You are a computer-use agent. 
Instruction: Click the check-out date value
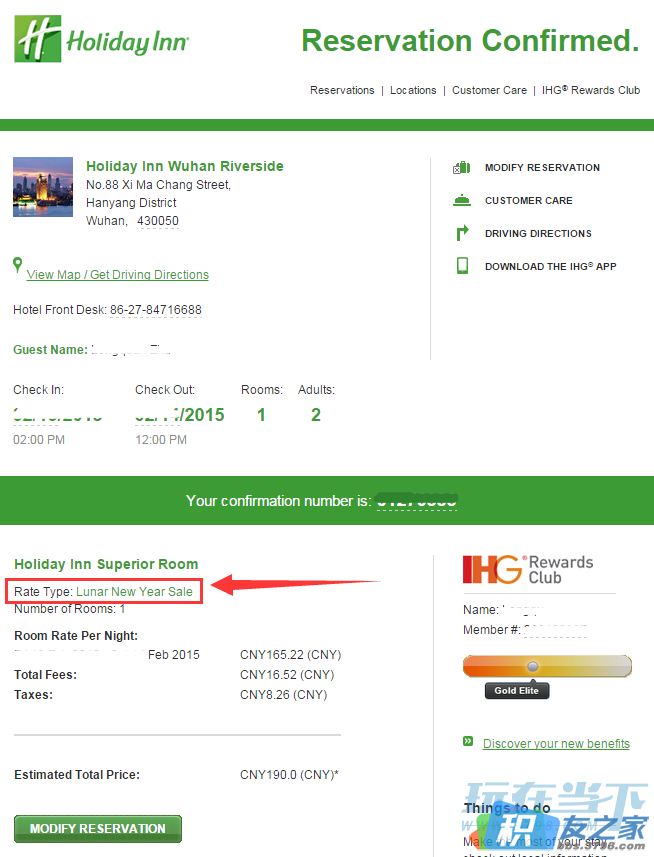(x=180, y=415)
